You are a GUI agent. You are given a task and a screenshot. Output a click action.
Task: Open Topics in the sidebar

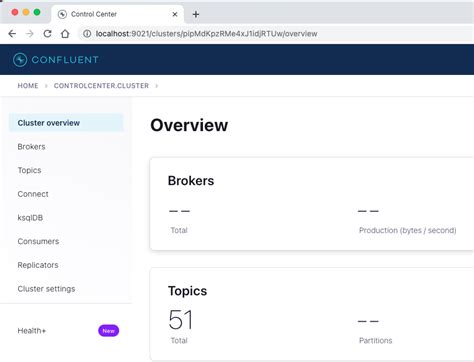click(29, 170)
